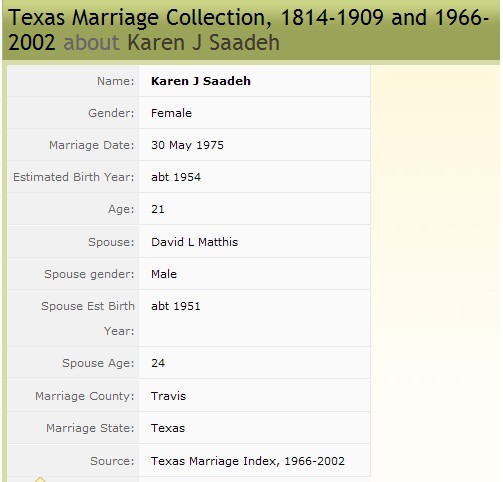Click the estimated birth year abt 1954
Image resolution: width=503 pixels, height=482 pixels.
coord(176,177)
